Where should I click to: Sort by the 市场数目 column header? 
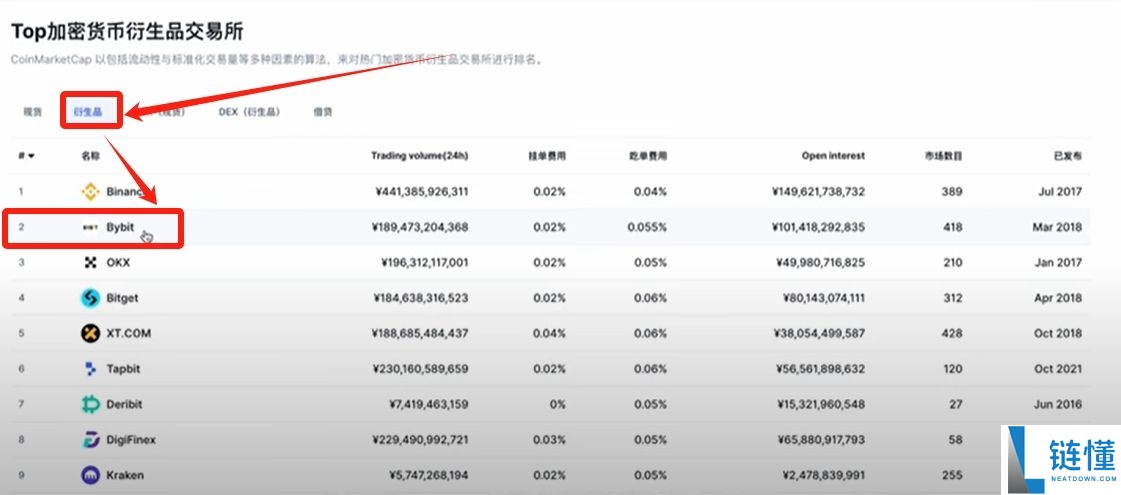[x=943, y=155]
